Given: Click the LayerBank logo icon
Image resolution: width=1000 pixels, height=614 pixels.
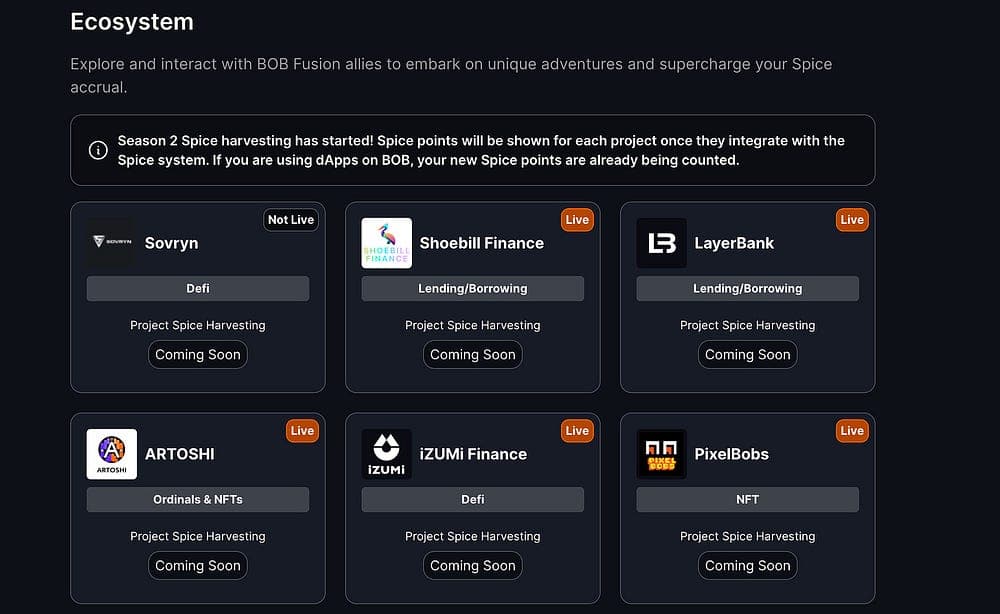Looking at the screenshot, I should [661, 243].
